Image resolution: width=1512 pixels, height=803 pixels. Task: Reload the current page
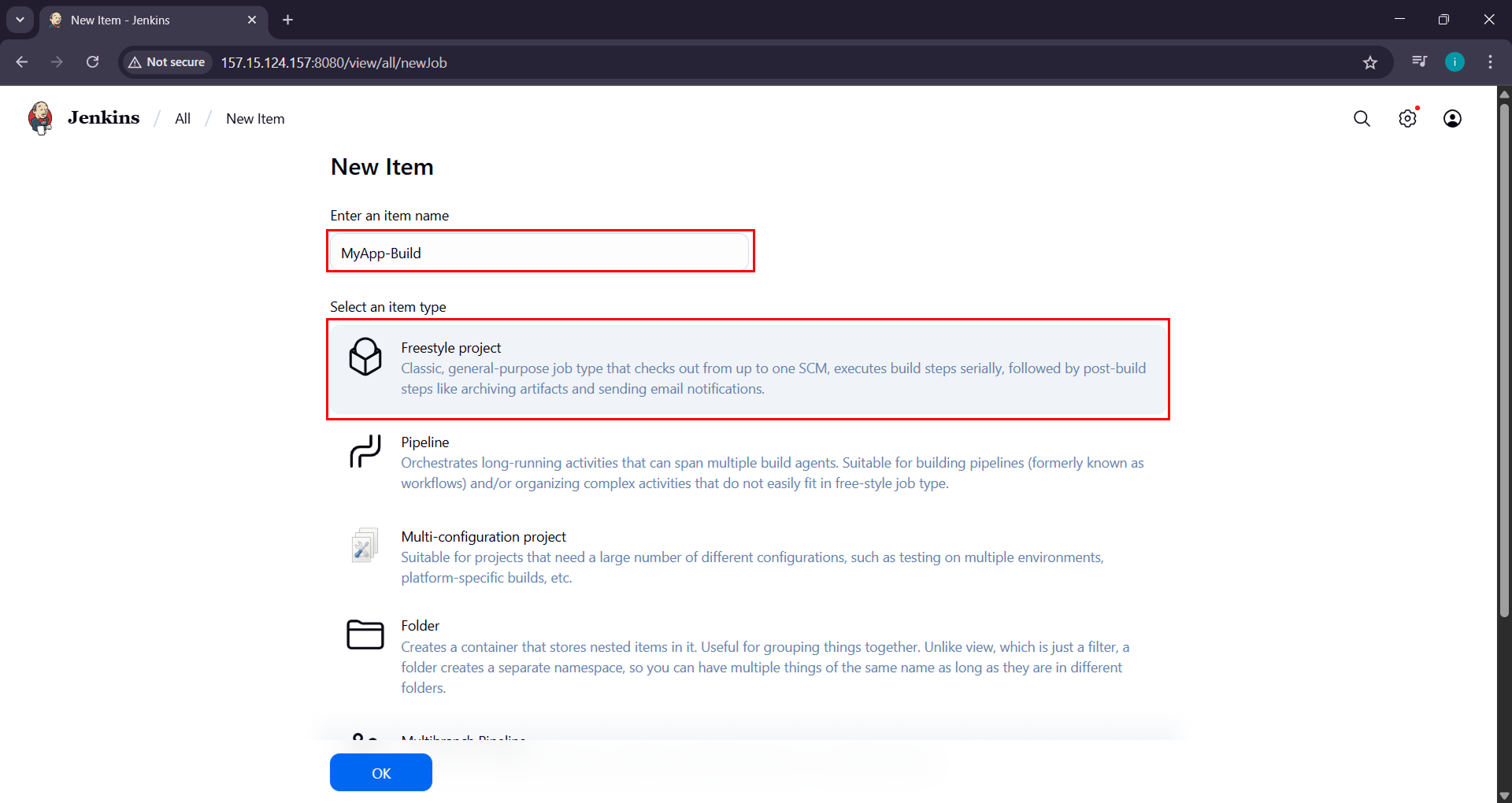point(92,62)
